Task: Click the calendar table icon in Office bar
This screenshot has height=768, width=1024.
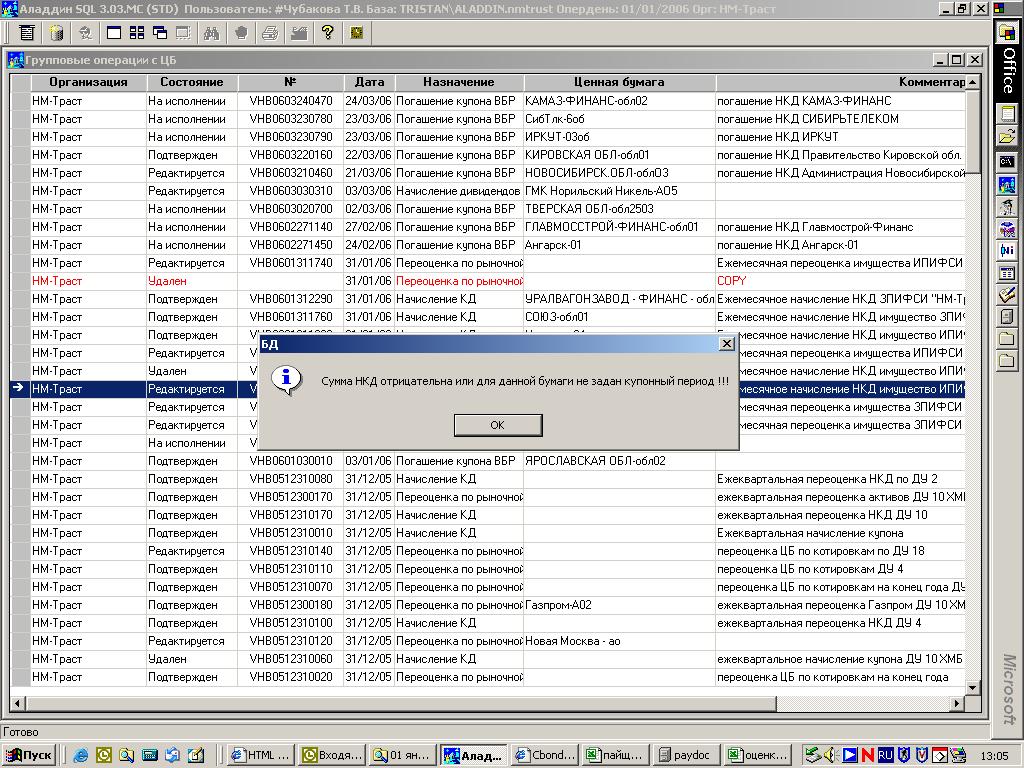Action: [1007, 273]
